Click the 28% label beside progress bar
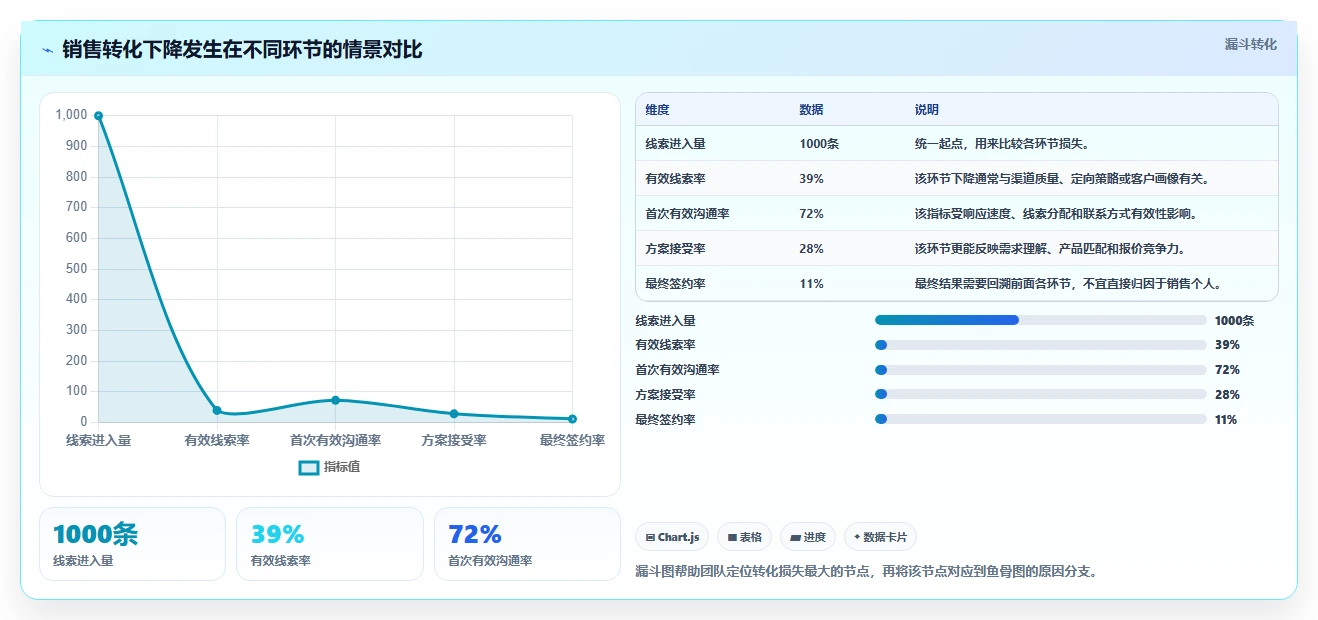This screenshot has height=620, width=1318. (1227, 395)
